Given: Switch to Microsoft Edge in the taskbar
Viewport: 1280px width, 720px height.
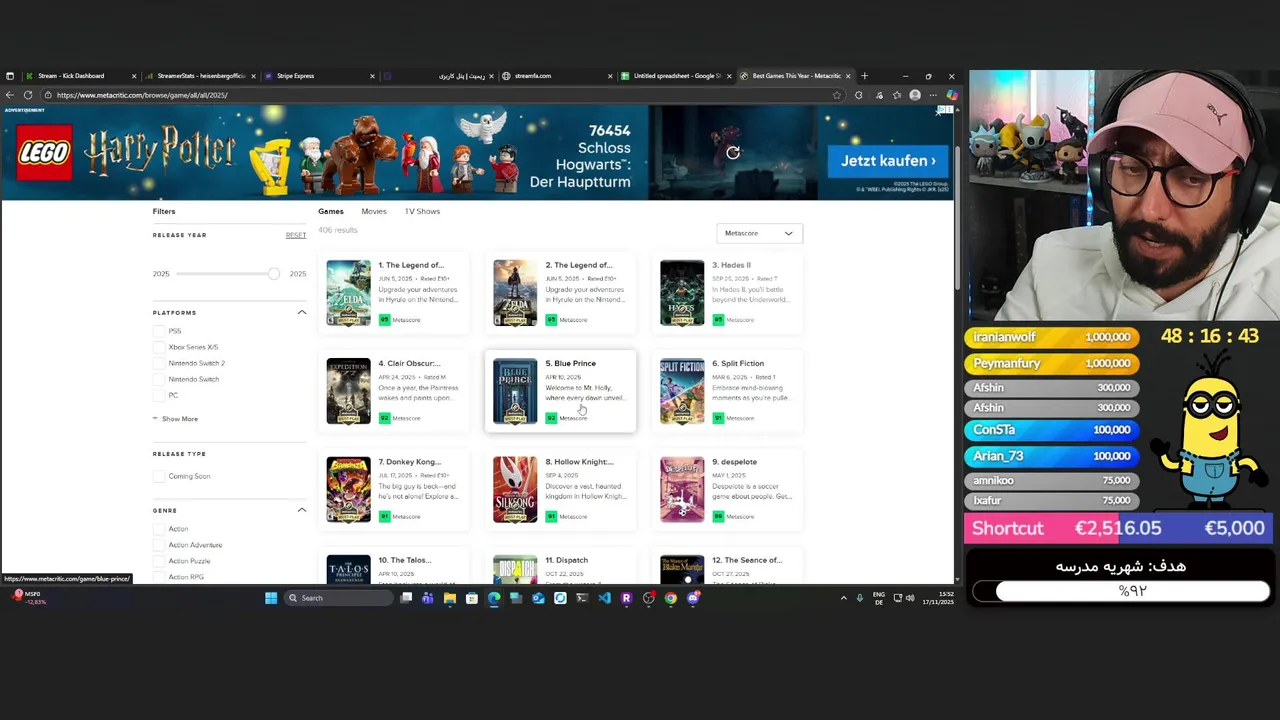Looking at the screenshot, I should [x=494, y=598].
